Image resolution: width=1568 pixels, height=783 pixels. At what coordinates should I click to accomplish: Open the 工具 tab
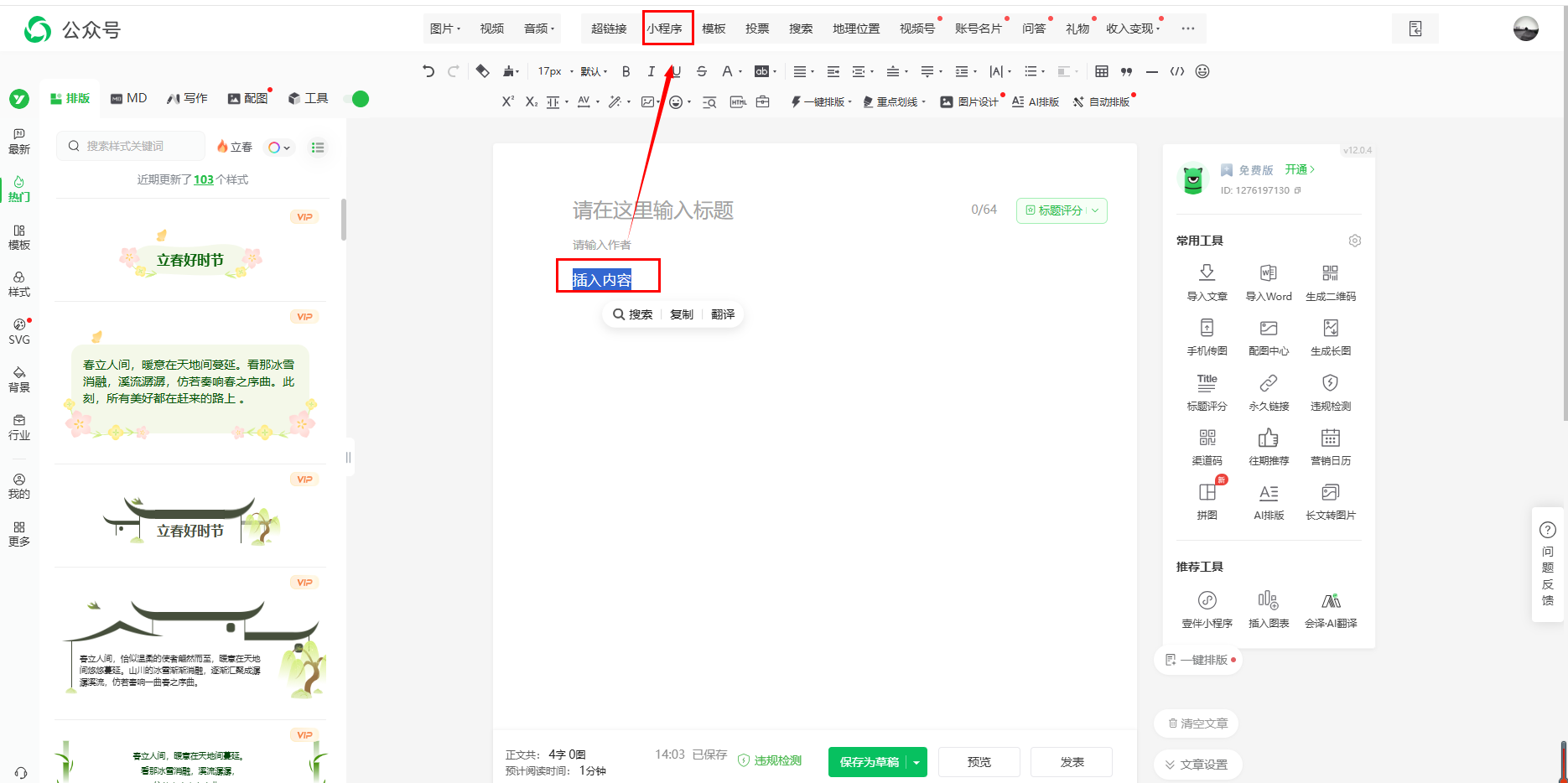(x=309, y=98)
